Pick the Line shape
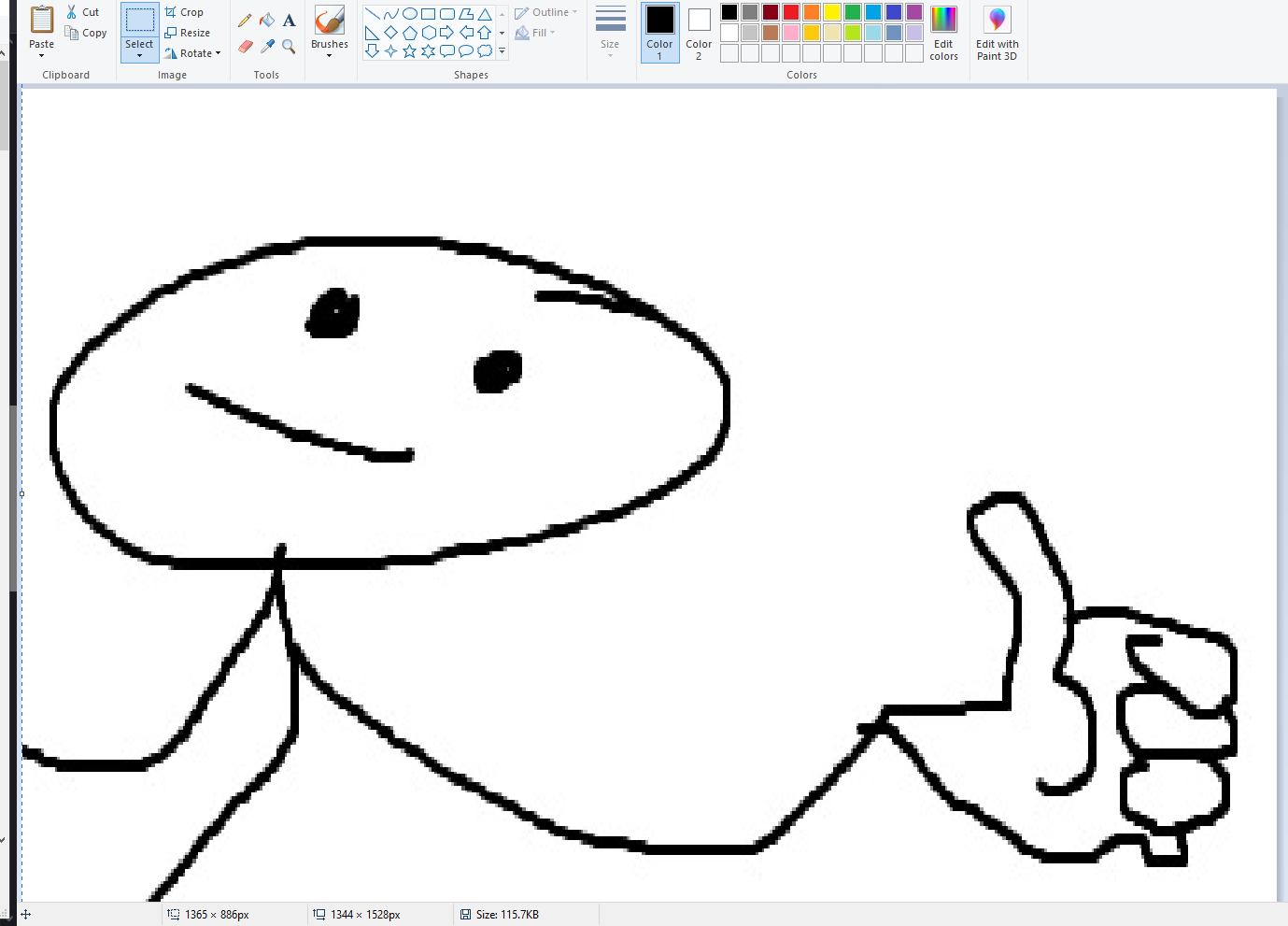This screenshot has width=1288, height=926. click(373, 14)
